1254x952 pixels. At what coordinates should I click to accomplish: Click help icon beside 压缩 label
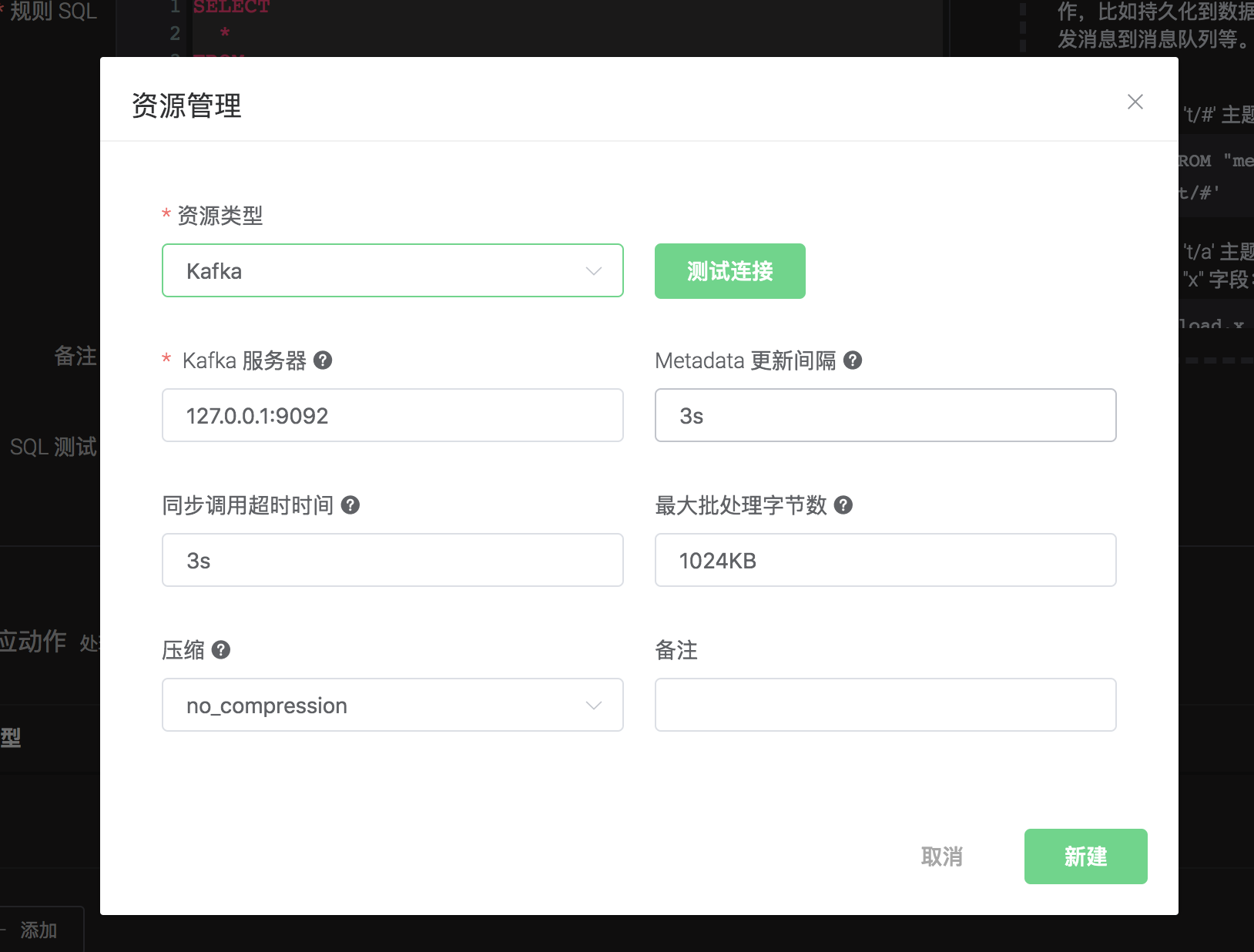(221, 649)
